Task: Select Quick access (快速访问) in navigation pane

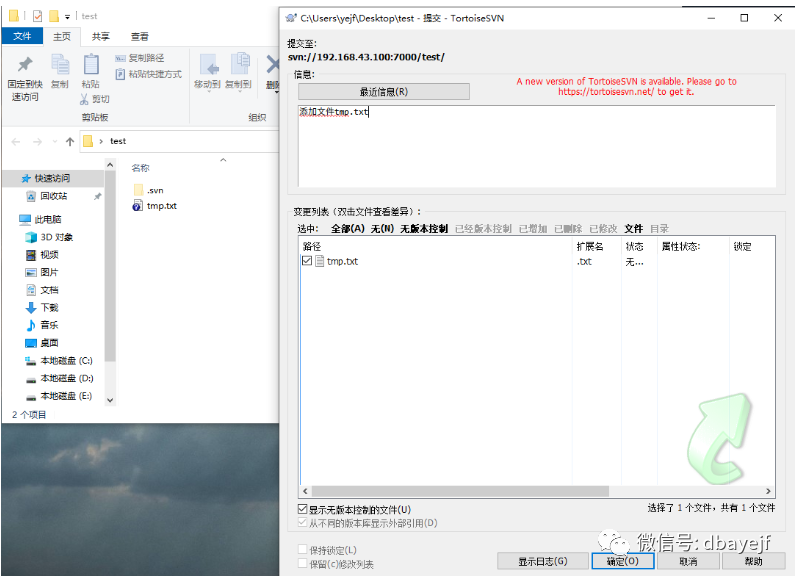Action: tap(53, 178)
